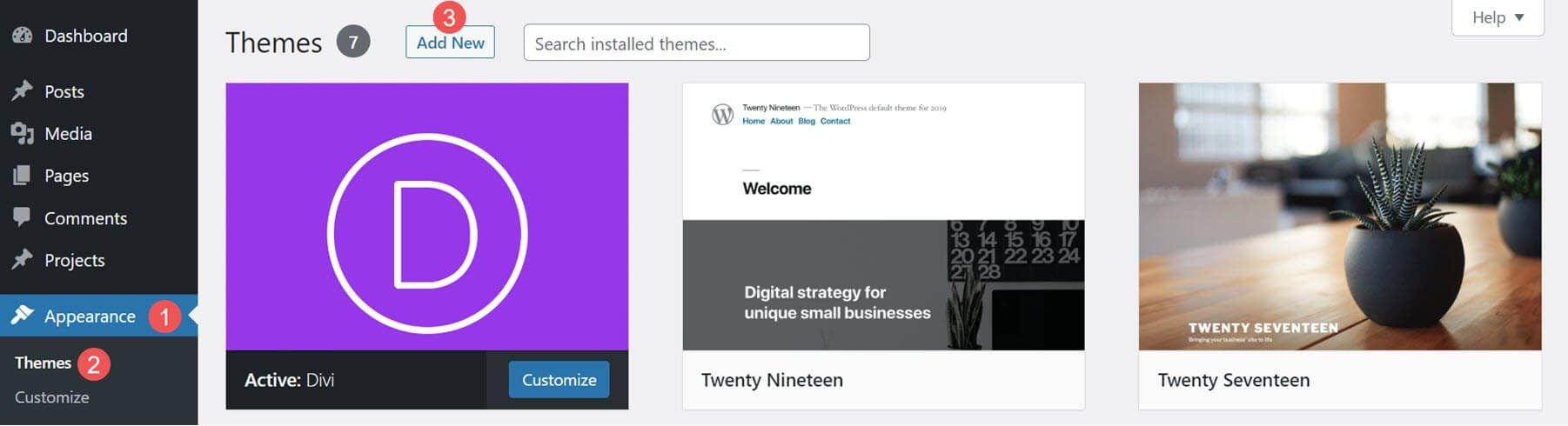
Task: Click the Media library icon
Action: (22, 133)
